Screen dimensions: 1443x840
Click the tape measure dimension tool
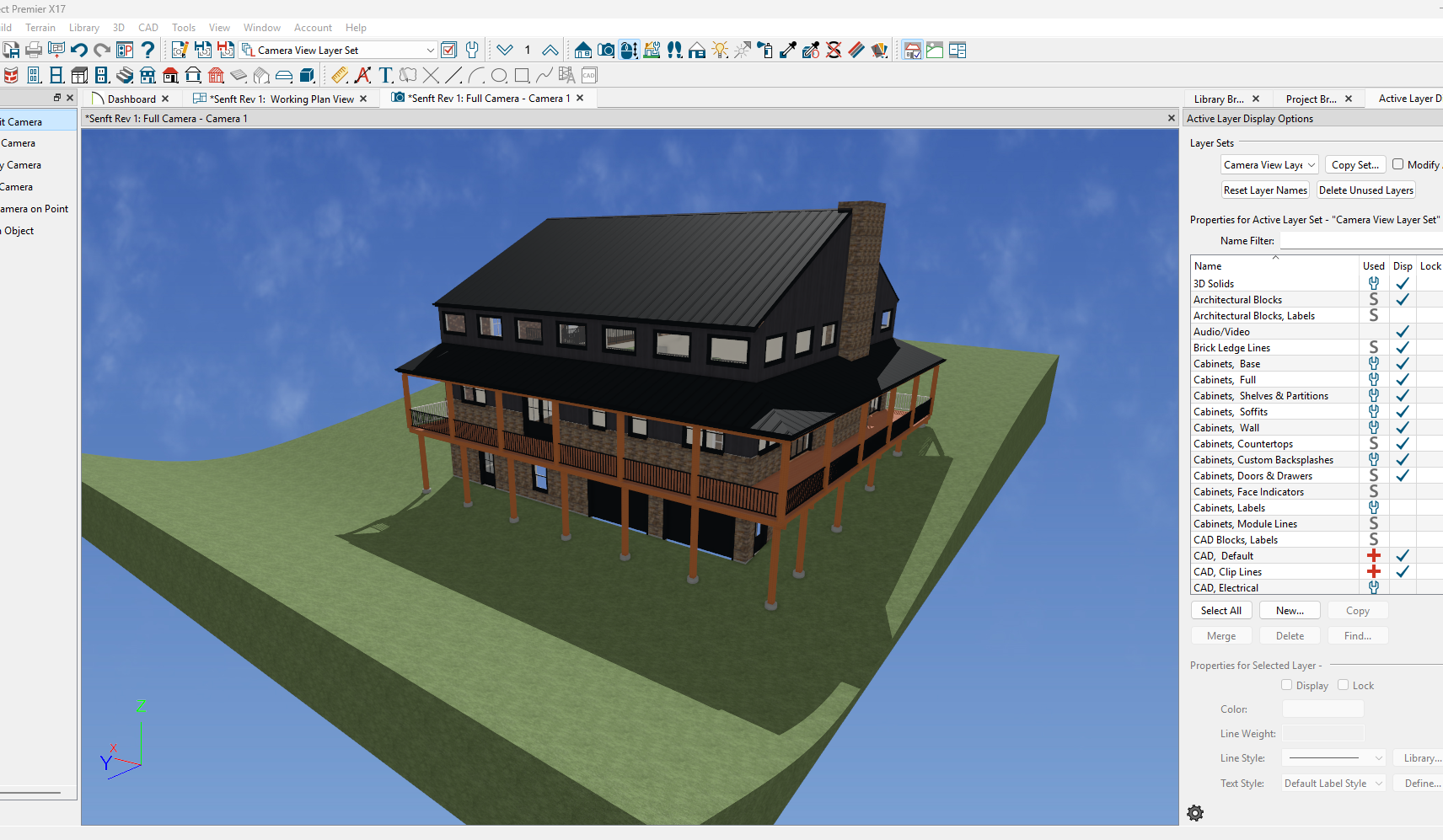click(x=340, y=76)
